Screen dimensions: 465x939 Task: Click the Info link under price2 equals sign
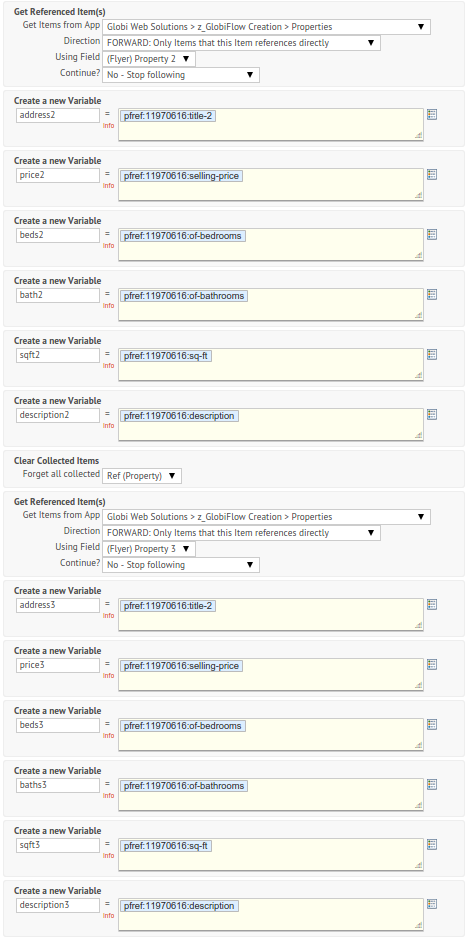pyautogui.click(x=108, y=186)
